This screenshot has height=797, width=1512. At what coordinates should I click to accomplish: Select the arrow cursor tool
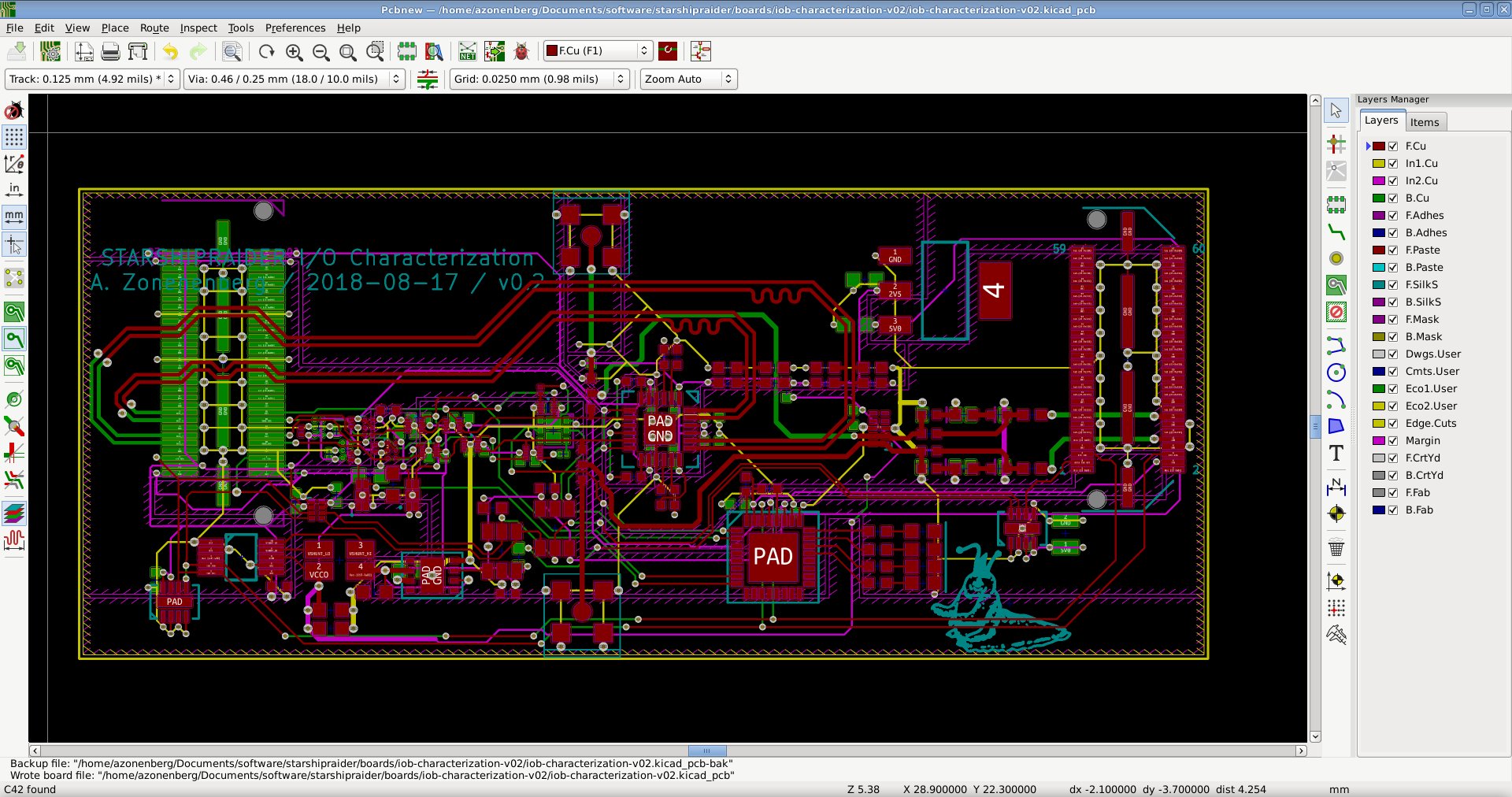point(1336,110)
